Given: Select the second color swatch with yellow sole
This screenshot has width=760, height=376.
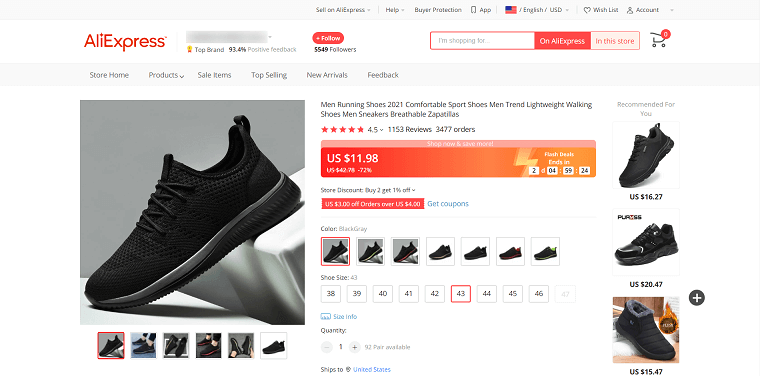Looking at the screenshot, I should tap(371, 251).
